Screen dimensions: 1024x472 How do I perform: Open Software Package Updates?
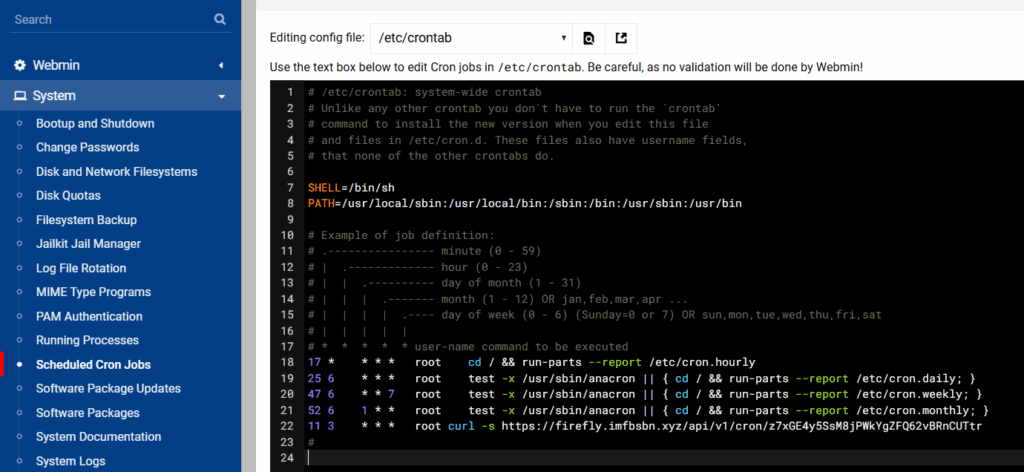click(108, 388)
